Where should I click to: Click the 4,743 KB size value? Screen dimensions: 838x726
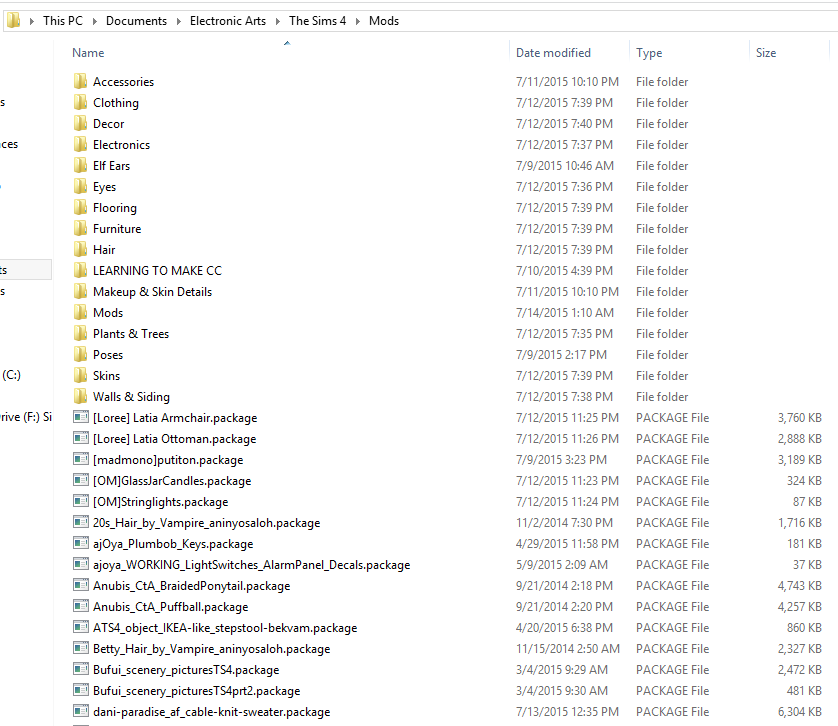coord(800,585)
